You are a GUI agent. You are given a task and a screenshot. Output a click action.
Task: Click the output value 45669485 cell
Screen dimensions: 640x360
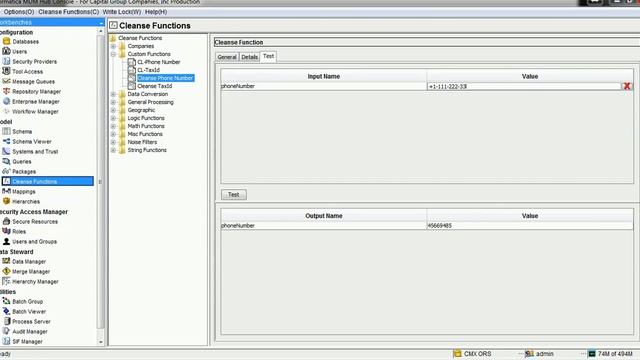tap(530, 225)
